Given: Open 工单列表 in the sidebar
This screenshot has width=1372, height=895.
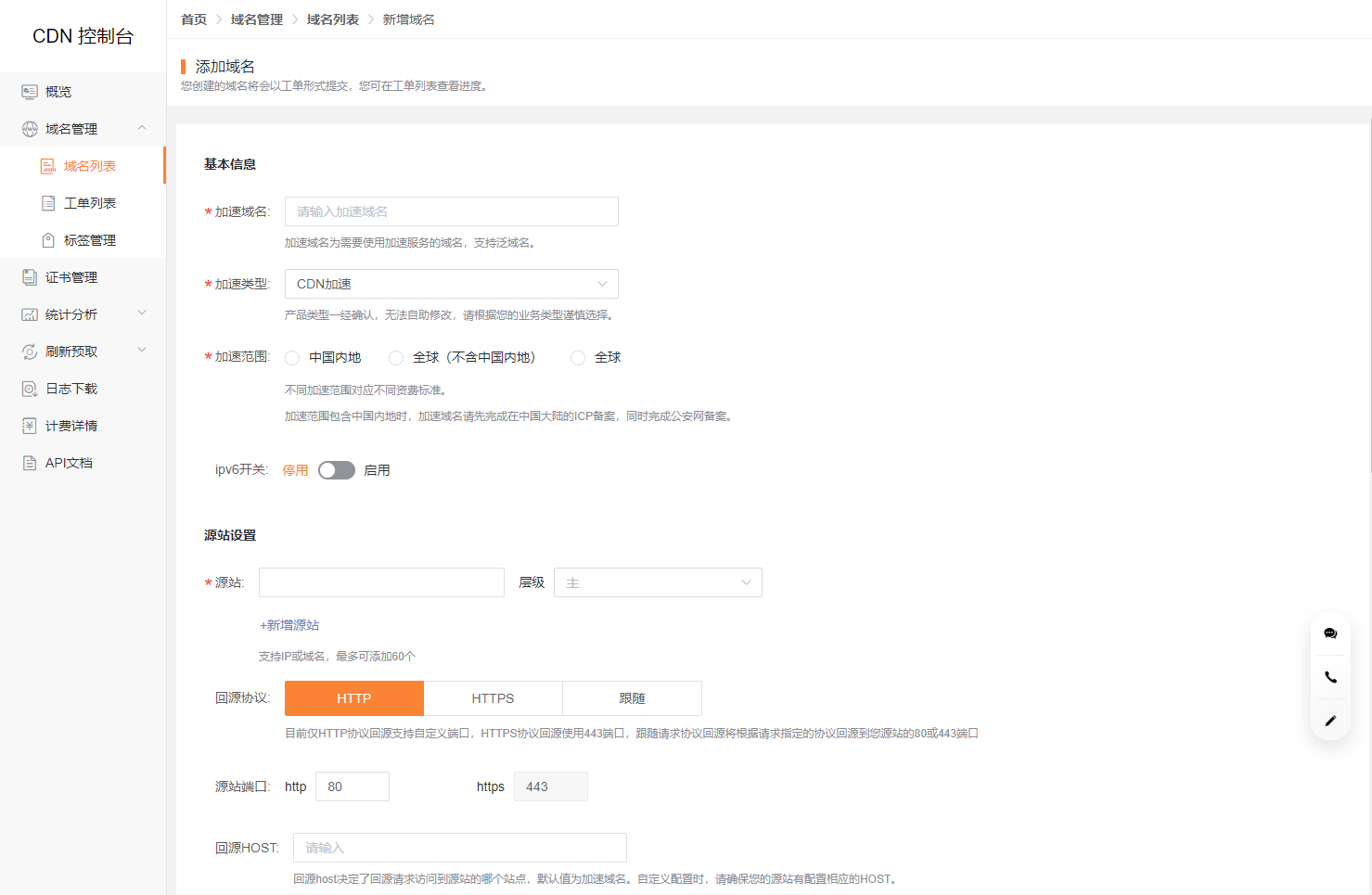Looking at the screenshot, I should click(90, 203).
